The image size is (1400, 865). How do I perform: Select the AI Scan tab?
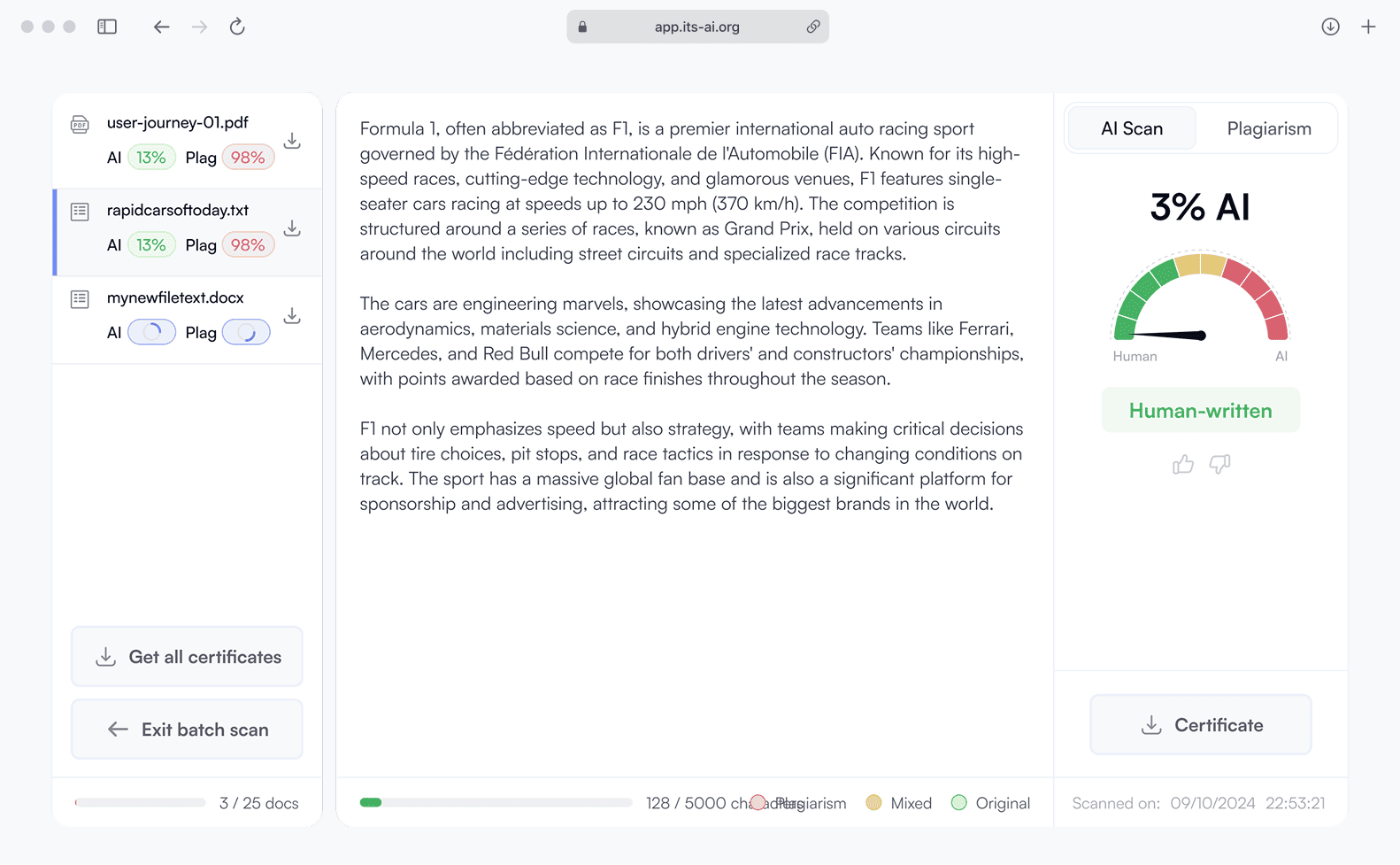pyautogui.click(x=1132, y=128)
